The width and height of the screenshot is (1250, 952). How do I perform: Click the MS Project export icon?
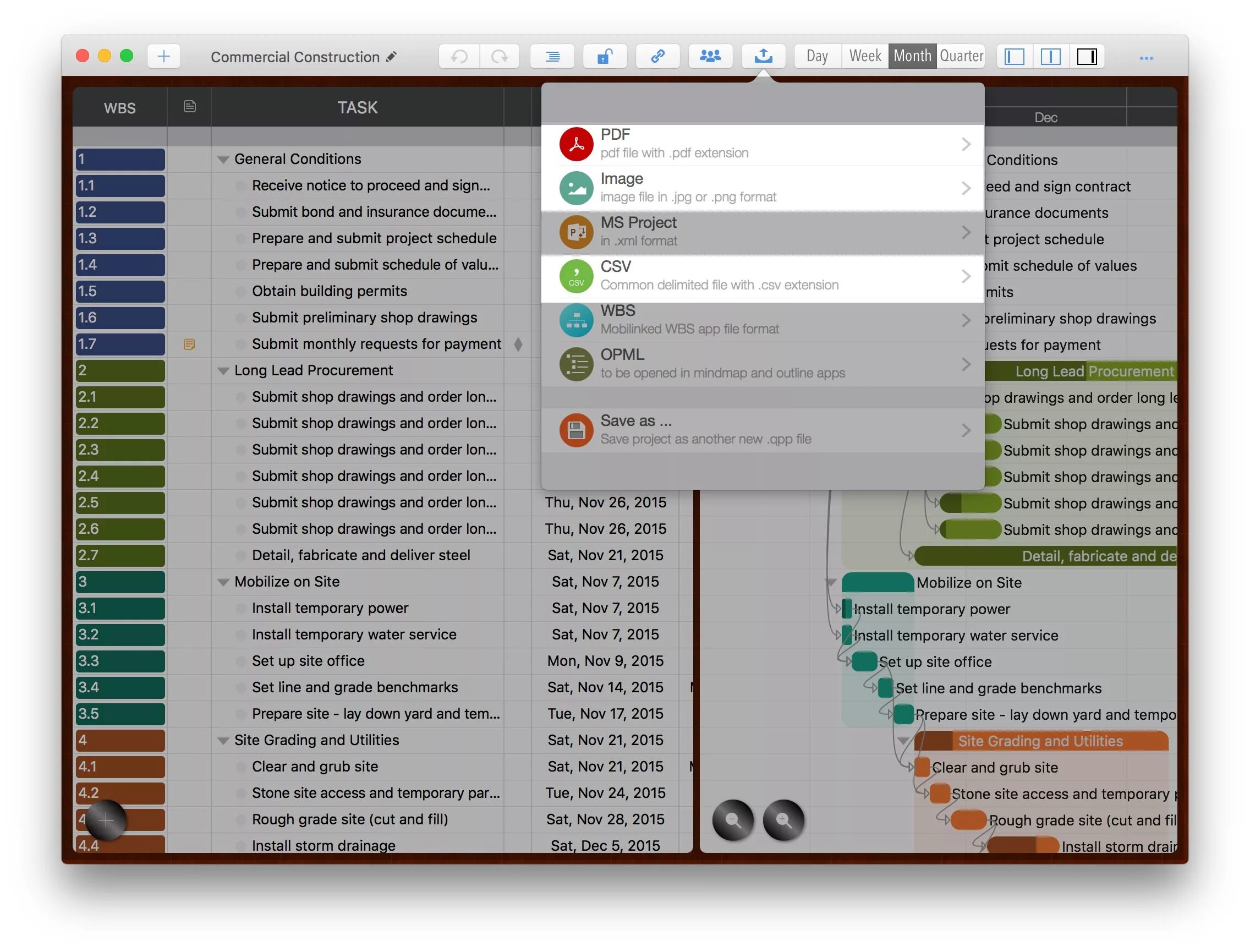click(575, 232)
